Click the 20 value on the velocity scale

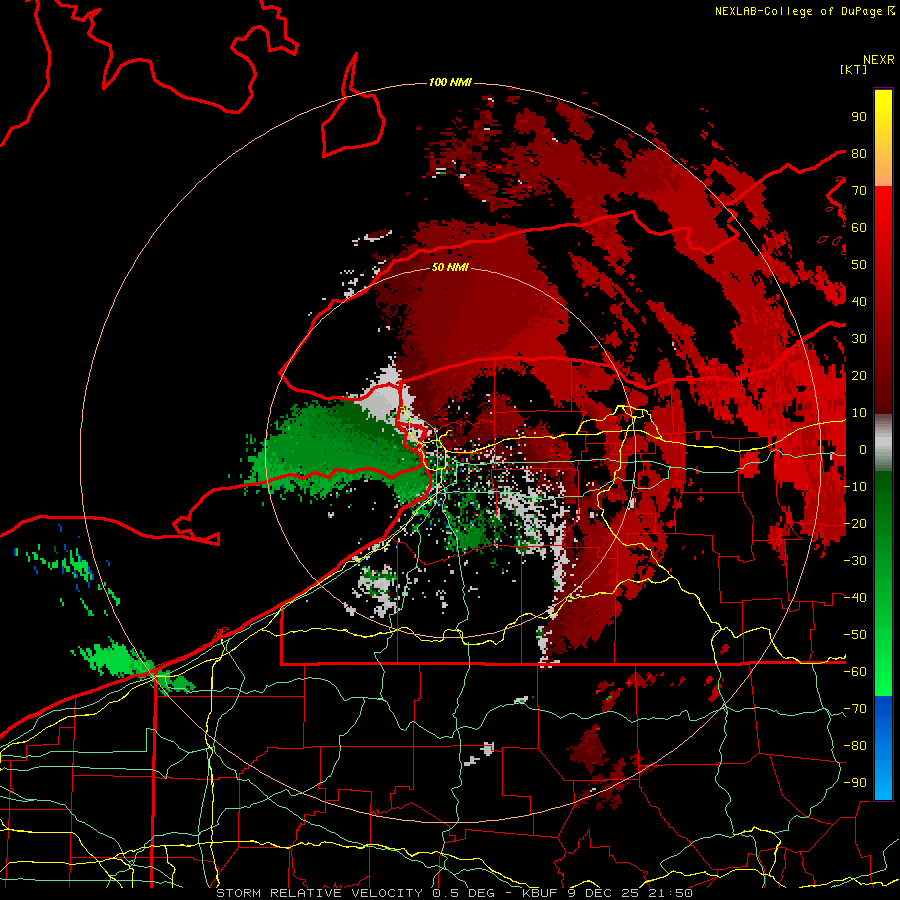coord(859,375)
